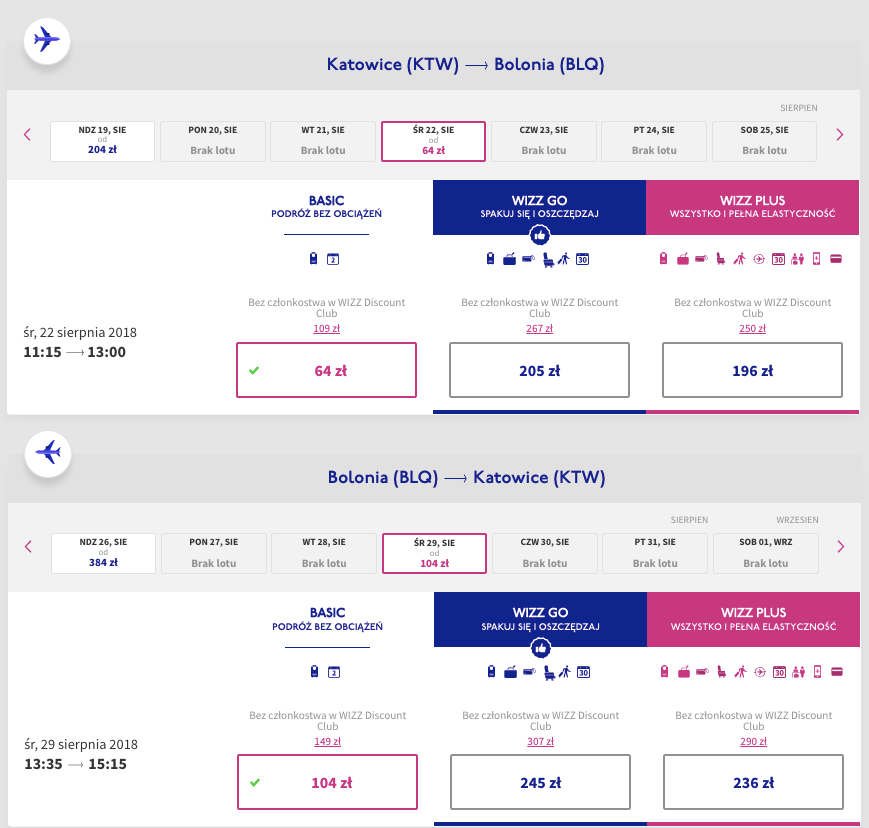Show later return dates with right arrow
Screen dimensions: 869x828
pyautogui.click(x=841, y=547)
